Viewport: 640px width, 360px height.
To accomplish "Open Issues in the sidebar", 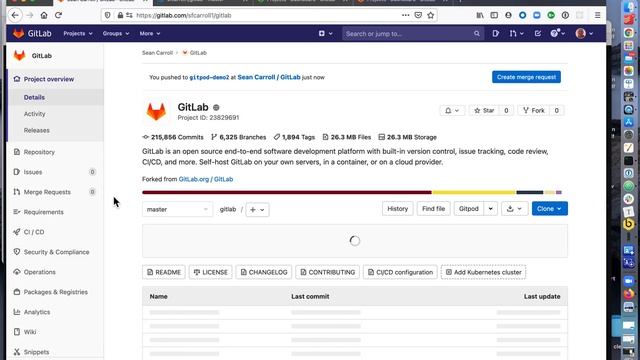I will tap(33, 172).
